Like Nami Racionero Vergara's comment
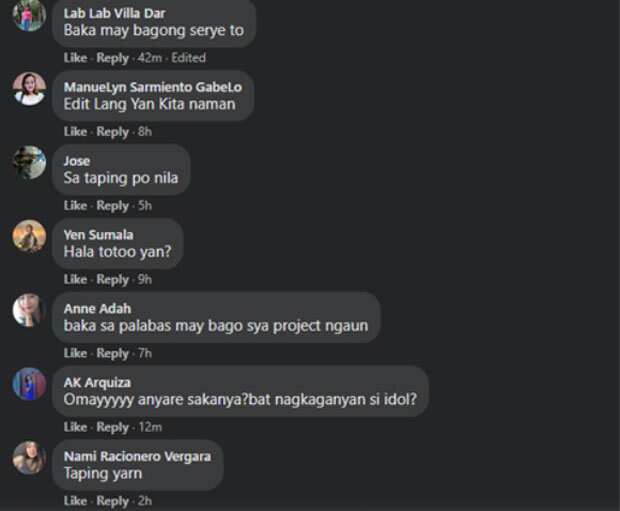Image resolution: width=620 pixels, height=511 pixels. pyautogui.click(x=75, y=501)
